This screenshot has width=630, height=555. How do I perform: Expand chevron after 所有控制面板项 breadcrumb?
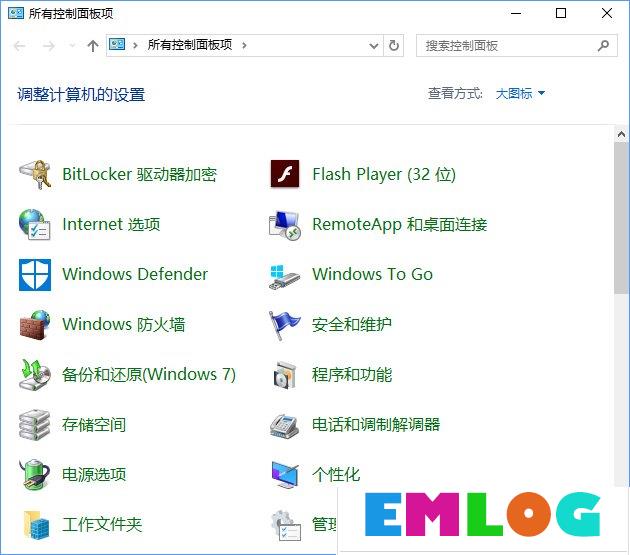click(244, 45)
